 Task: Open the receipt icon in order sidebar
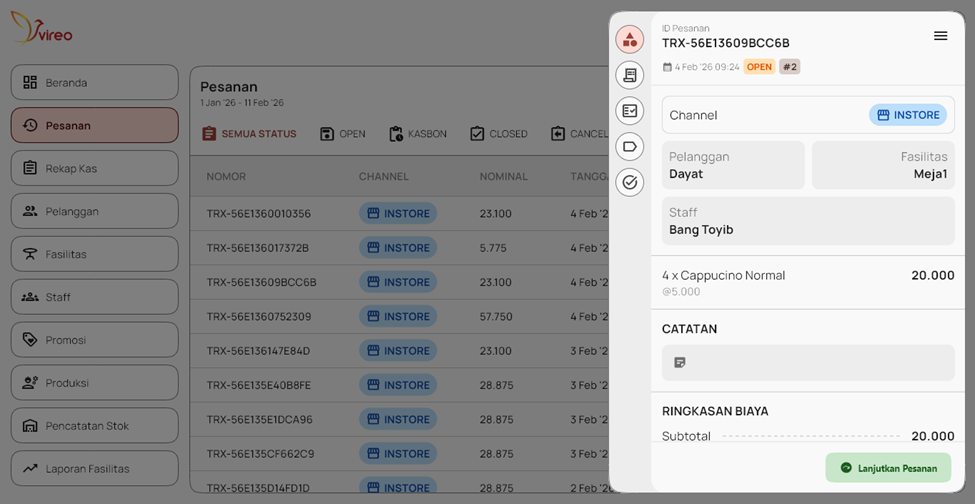(x=629, y=75)
